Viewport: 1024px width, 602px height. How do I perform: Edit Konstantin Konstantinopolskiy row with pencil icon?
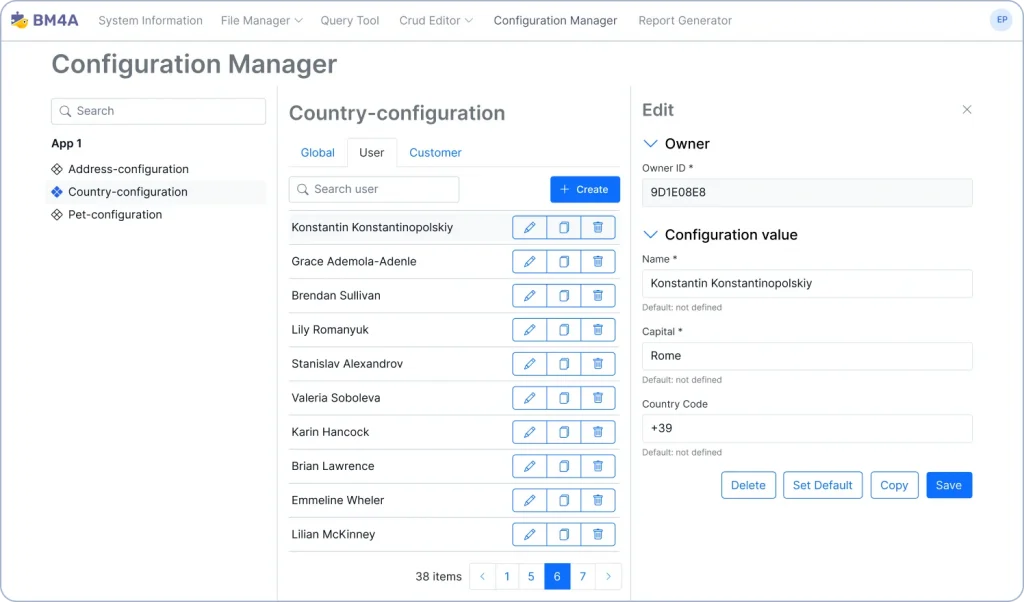coord(529,227)
